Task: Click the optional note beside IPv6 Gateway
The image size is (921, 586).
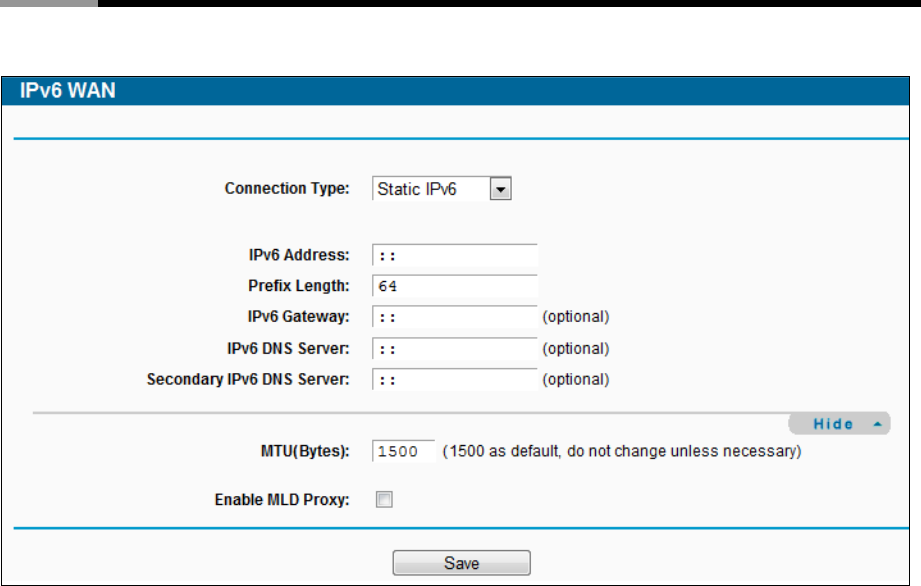Action: [x=576, y=316]
